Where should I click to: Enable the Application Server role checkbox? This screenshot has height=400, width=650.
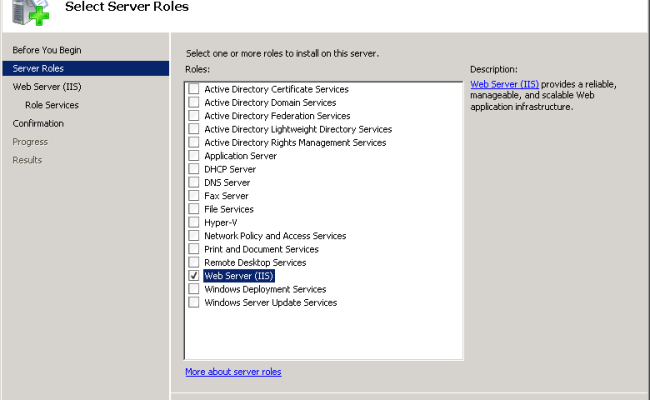pos(194,155)
